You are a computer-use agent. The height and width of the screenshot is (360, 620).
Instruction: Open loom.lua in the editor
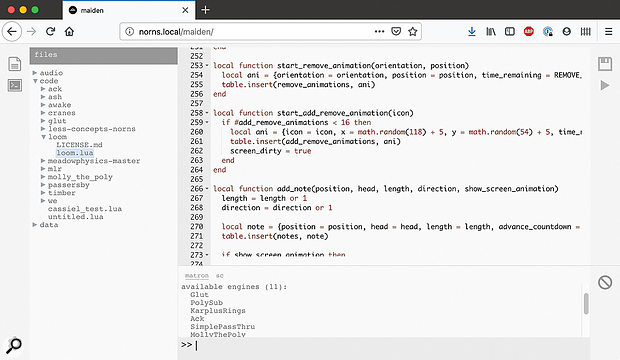pyautogui.click(x=75, y=153)
